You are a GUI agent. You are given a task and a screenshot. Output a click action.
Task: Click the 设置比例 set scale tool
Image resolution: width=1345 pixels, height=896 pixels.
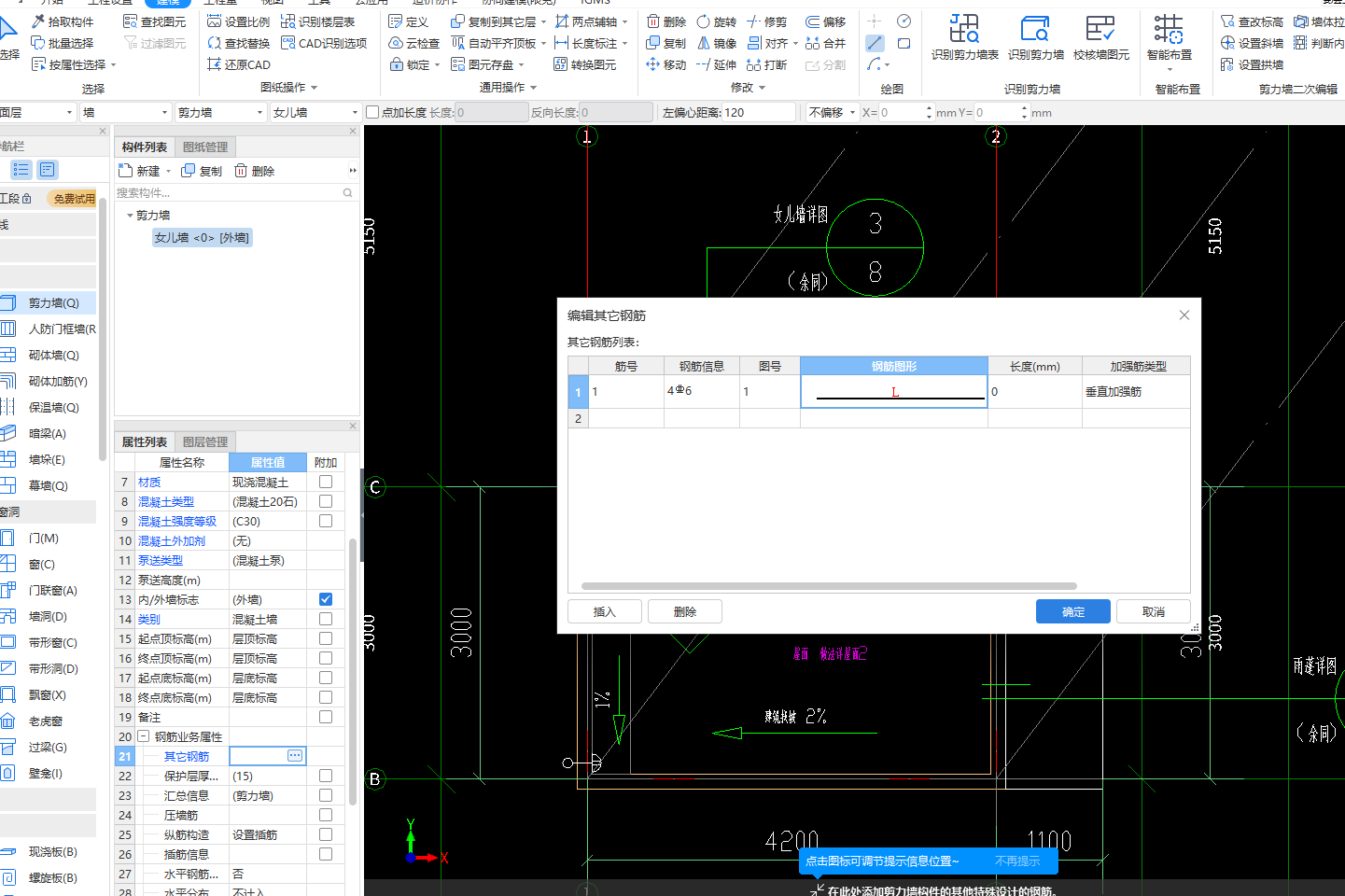coord(238,21)
